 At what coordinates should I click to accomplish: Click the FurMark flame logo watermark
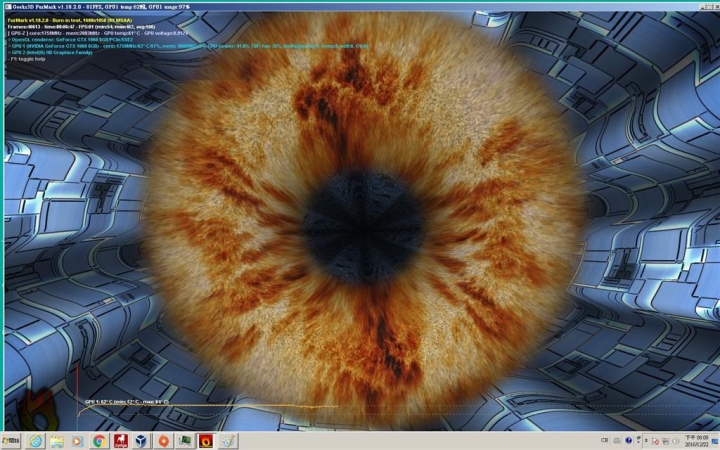tap(39, 410)
